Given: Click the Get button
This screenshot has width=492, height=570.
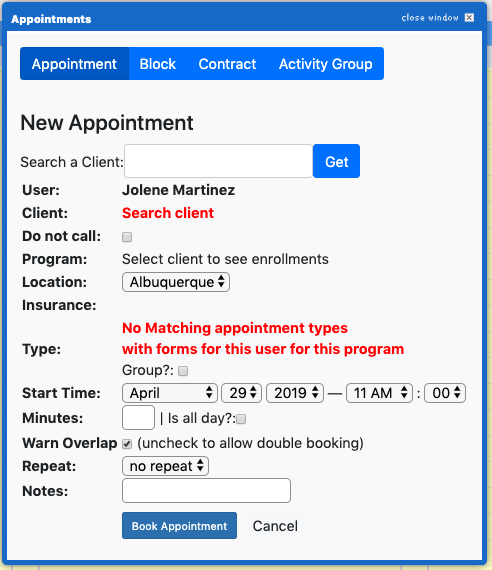Looking at the screenshot, I should click(336, 161).
